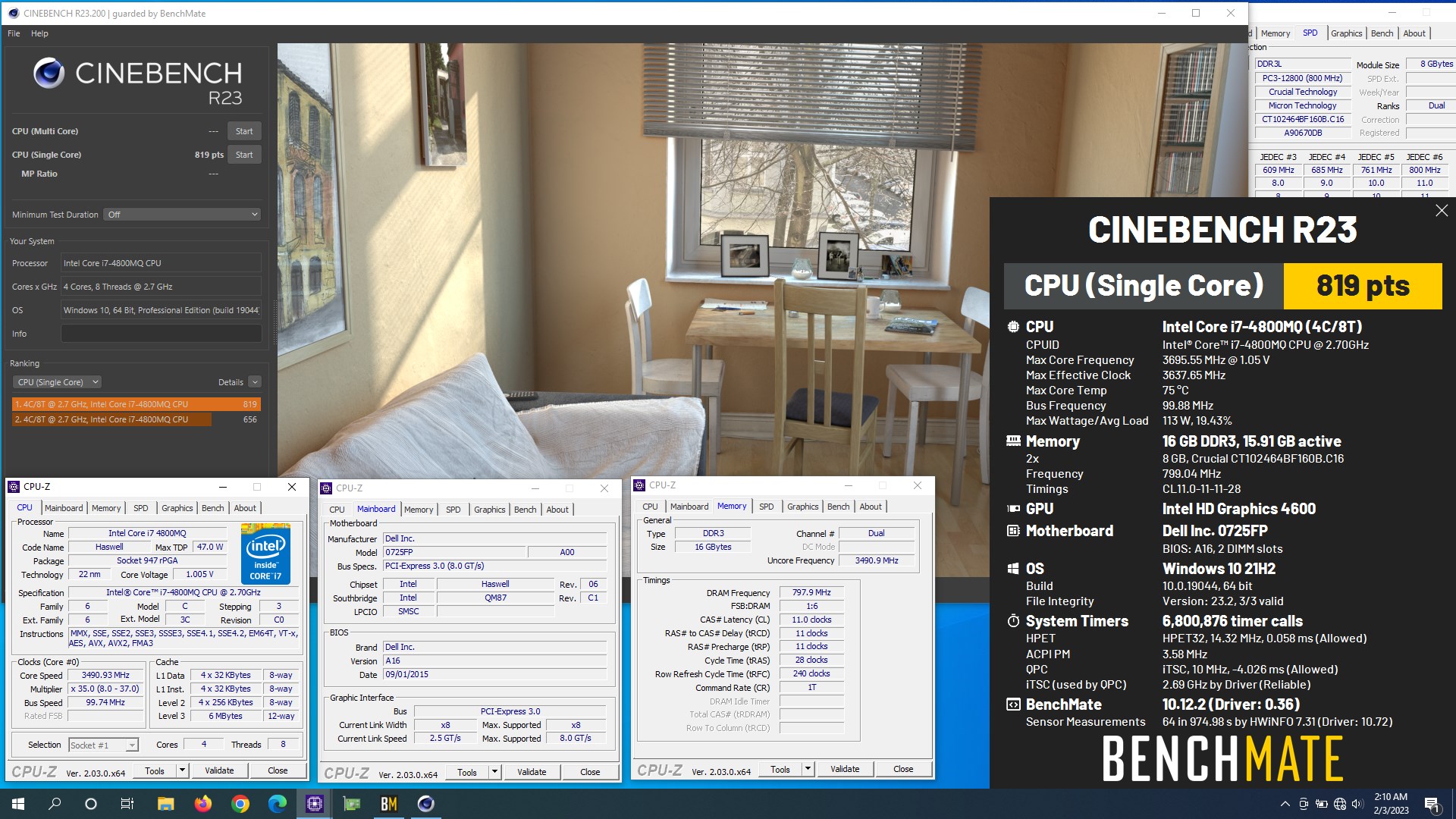Open network globe icon in tray
1456x819 pixels.
(1339, 804)
